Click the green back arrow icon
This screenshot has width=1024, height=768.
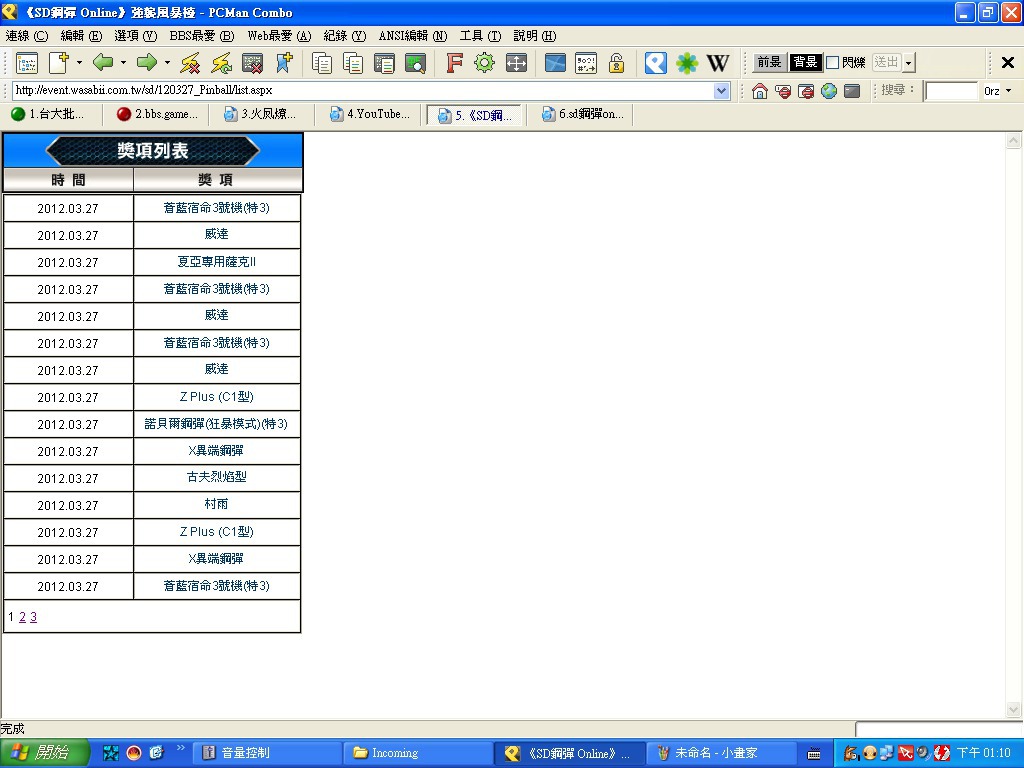coord(102,63)
